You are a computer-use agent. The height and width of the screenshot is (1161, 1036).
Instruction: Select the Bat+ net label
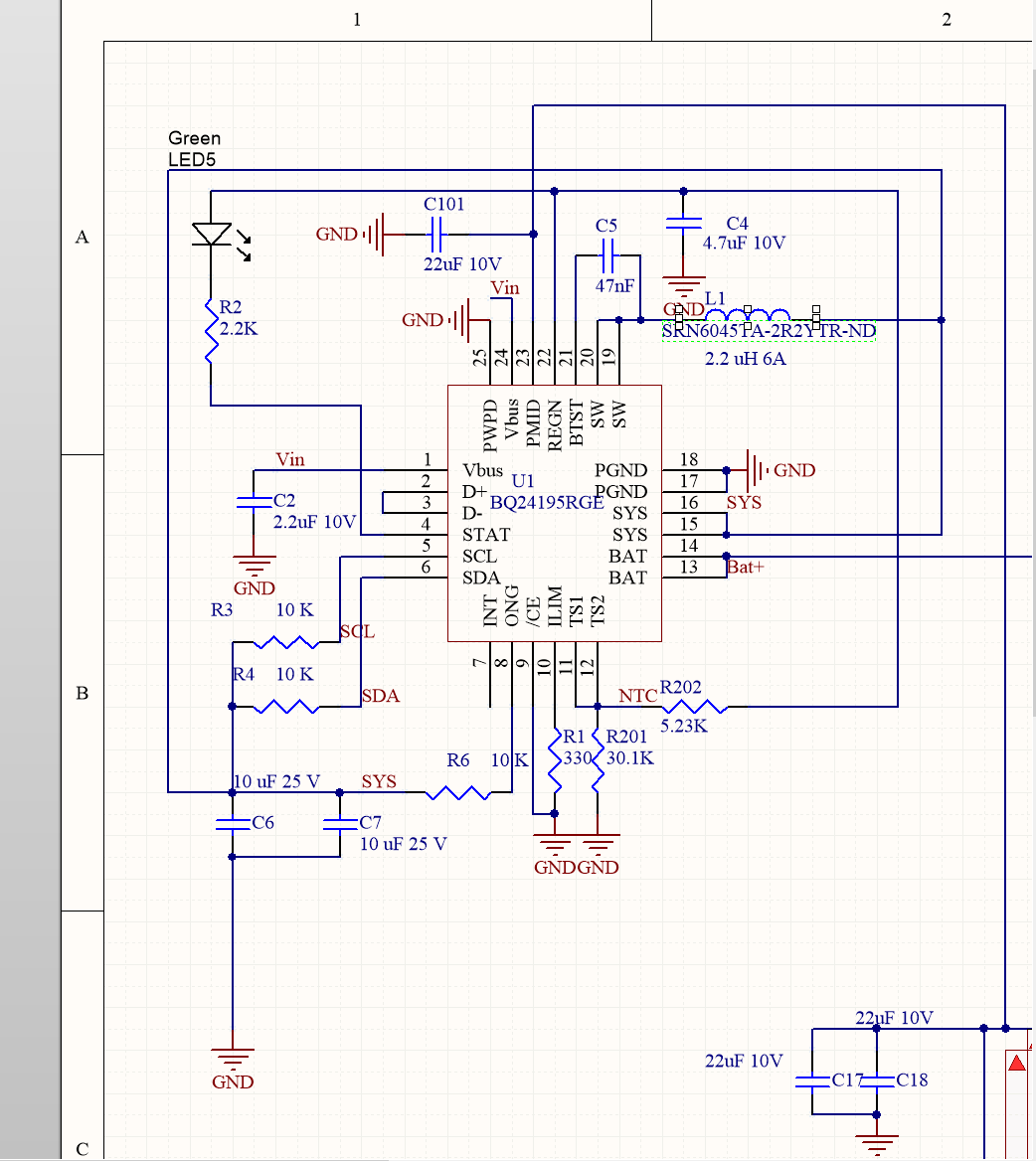[748, 567]
